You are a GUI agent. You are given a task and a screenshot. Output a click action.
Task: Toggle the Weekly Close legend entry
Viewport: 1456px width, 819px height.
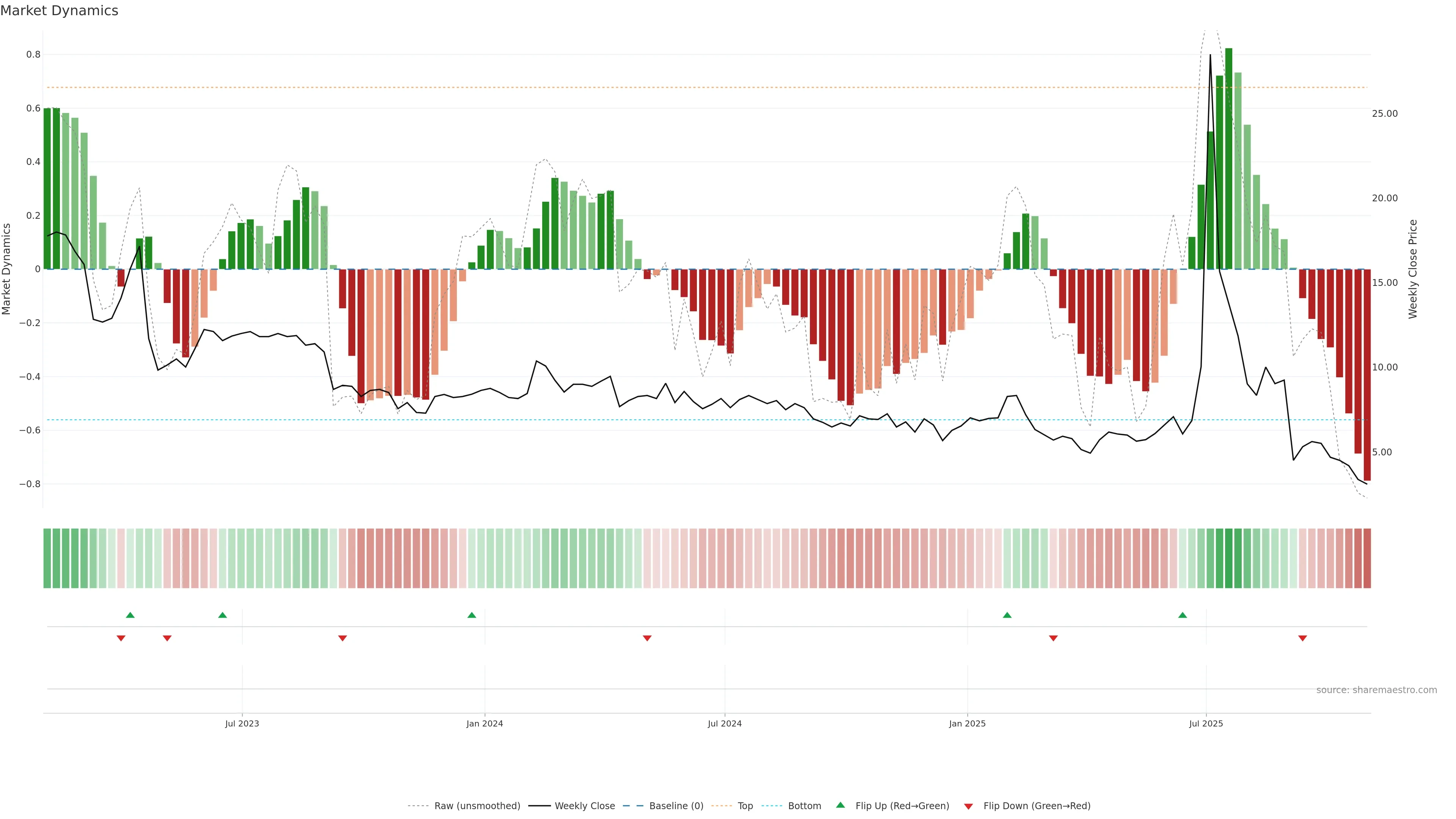click(584, 806)
